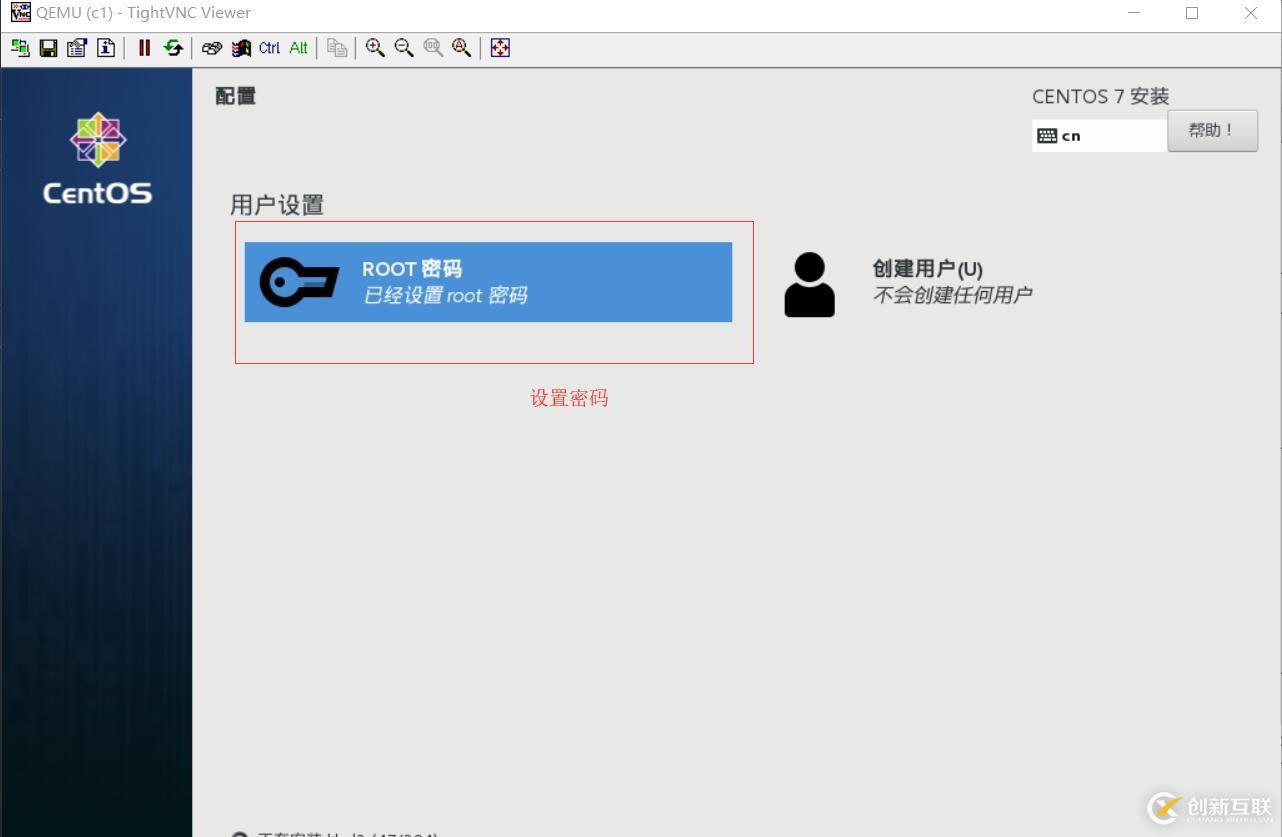
Task: Pause the viewer with the pause icon
Action: tap(144, 48)
